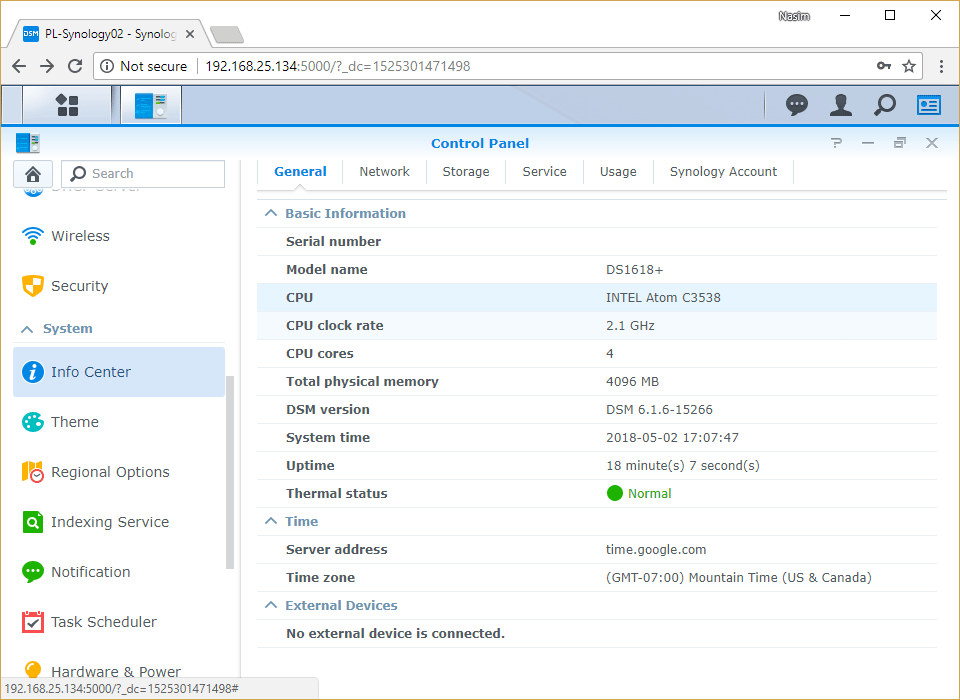Image resolution: width=960 pixels, height=700 pixels.
Task: Switch to the Usage tab
Action: click(x=618, y=171)
